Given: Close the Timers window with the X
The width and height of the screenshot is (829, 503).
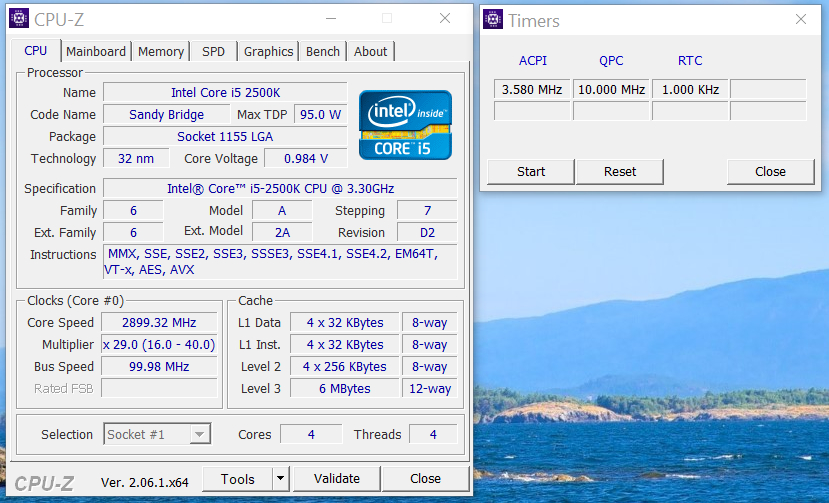Looking at the screenshot, I should click(800, 20).
